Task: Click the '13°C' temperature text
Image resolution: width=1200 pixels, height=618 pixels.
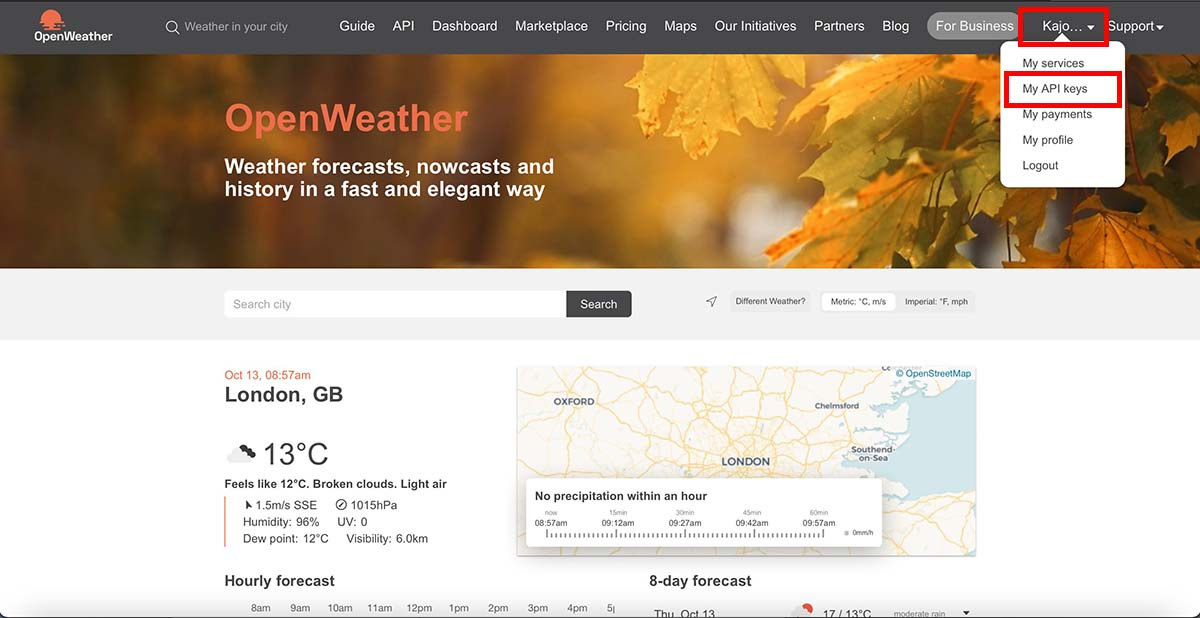Action: (x=295, y=454)
